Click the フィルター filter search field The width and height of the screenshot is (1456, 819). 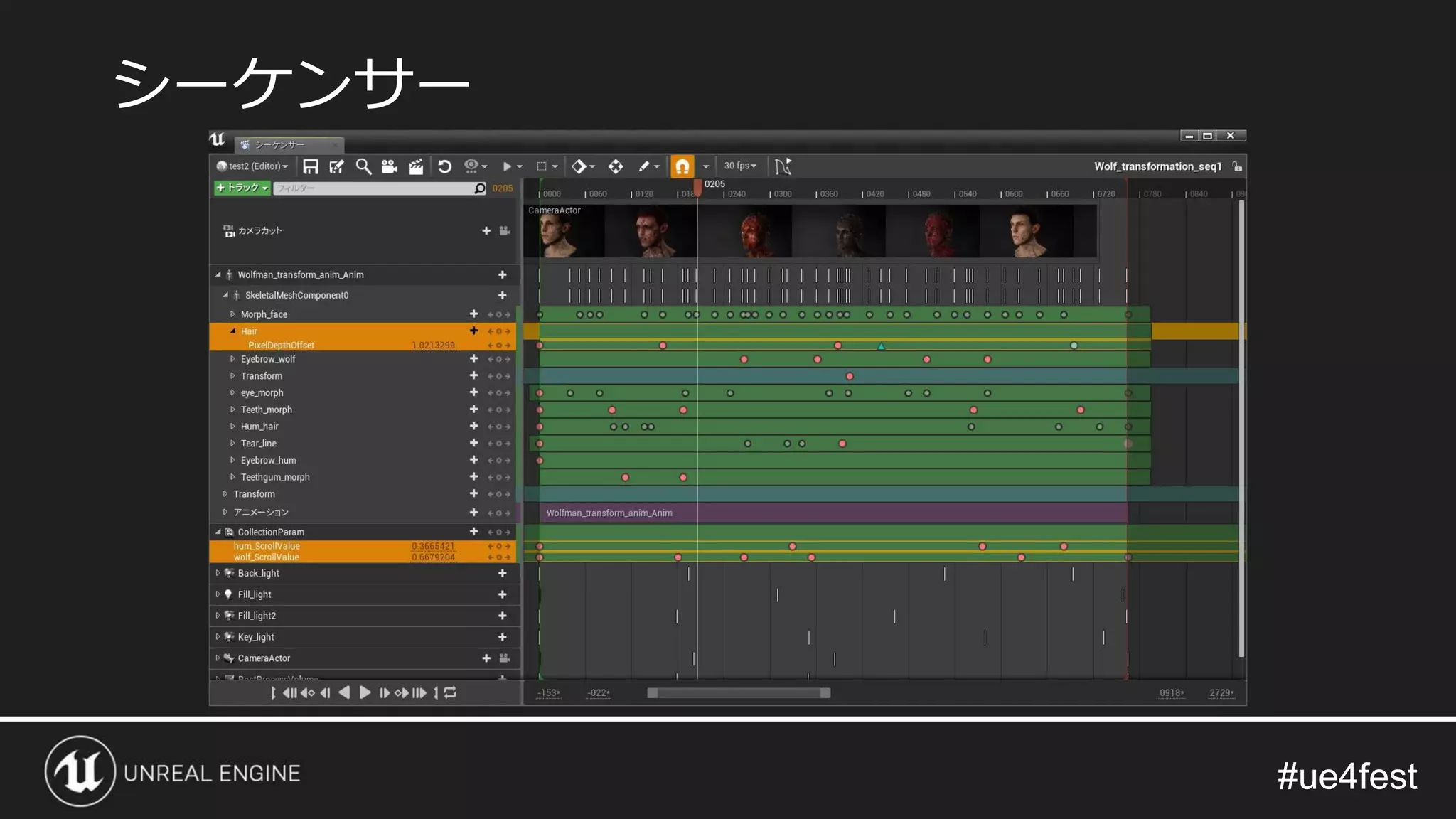click(x=380, y=188)
